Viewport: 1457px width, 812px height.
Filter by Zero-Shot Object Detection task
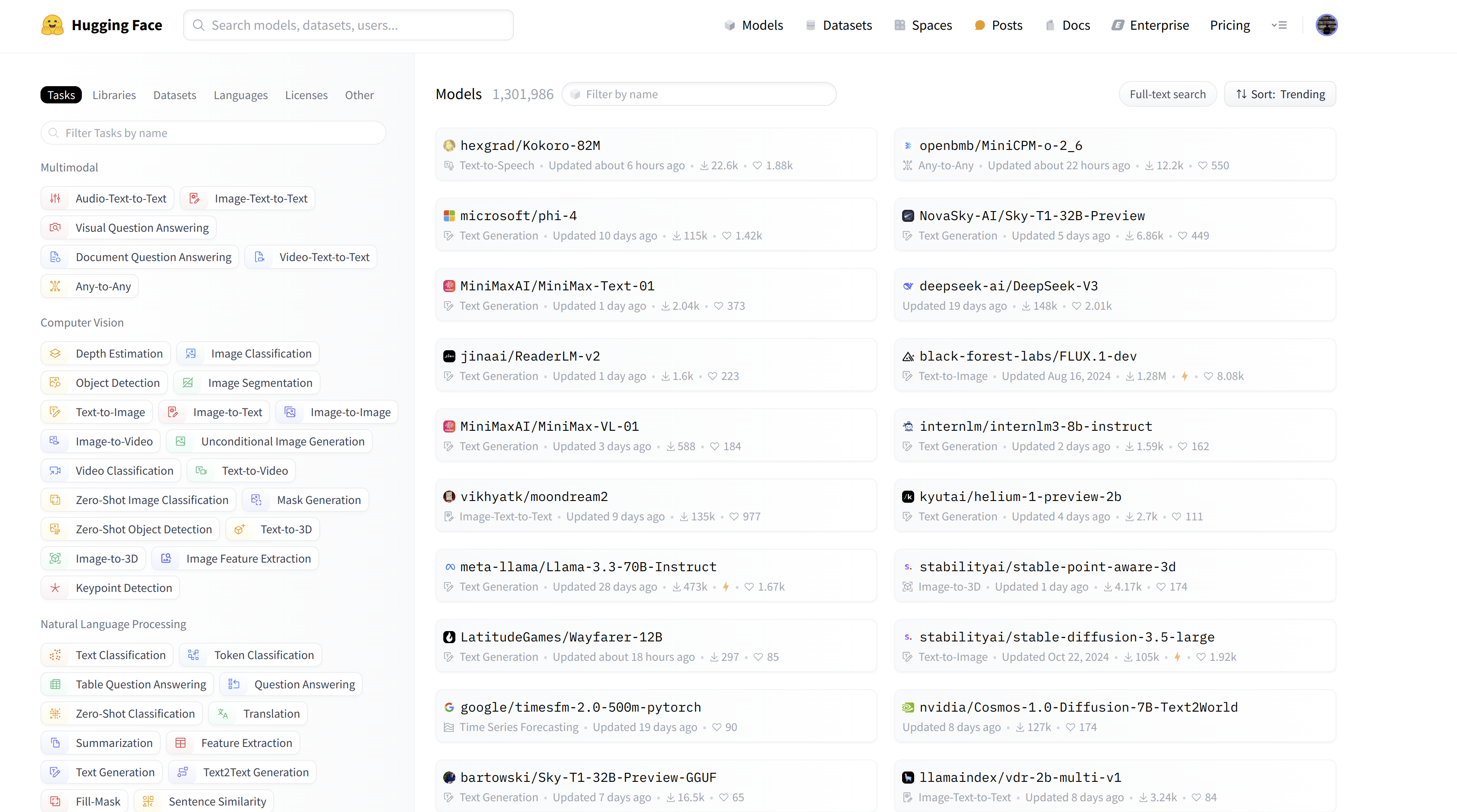click(x=130, y=529)
